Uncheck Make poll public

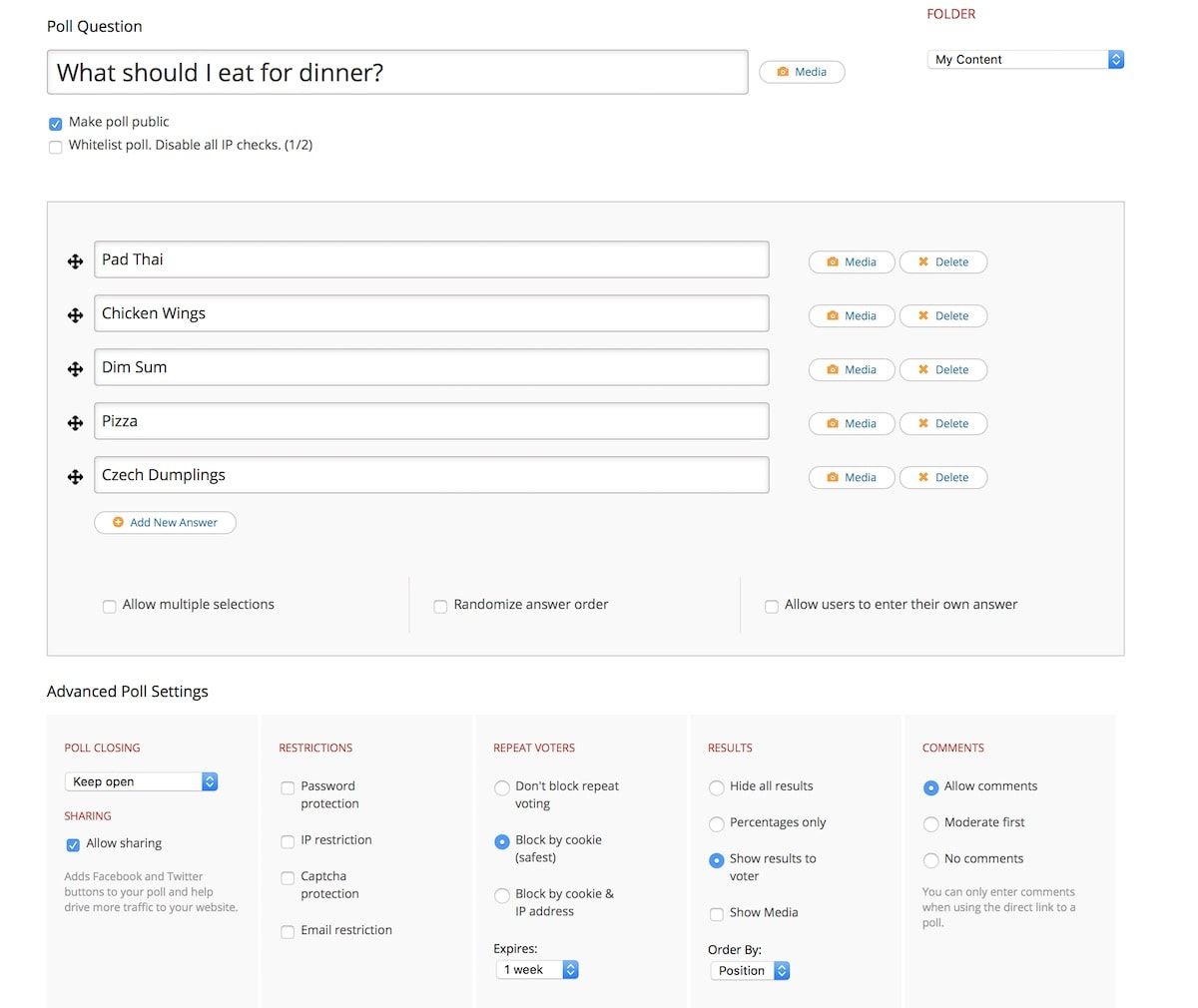[56, 124]
